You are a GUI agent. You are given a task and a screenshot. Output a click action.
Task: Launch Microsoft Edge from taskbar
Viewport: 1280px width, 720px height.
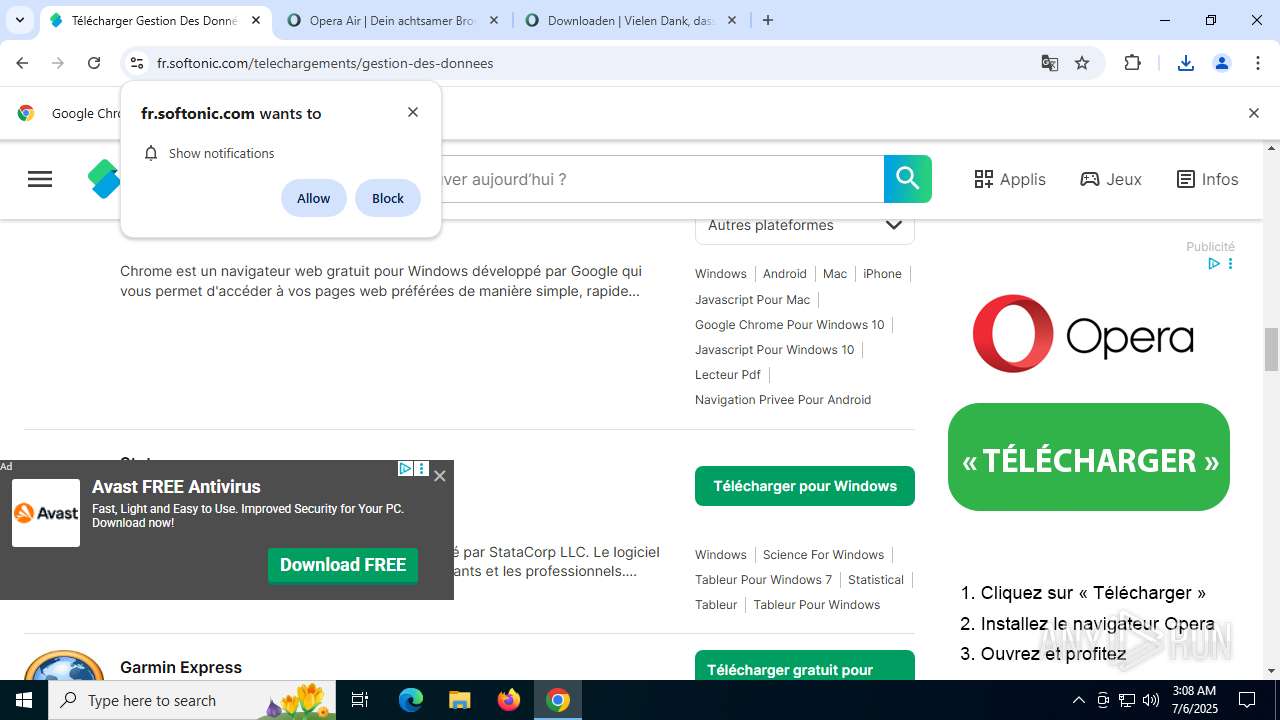(x=411, y=700)
